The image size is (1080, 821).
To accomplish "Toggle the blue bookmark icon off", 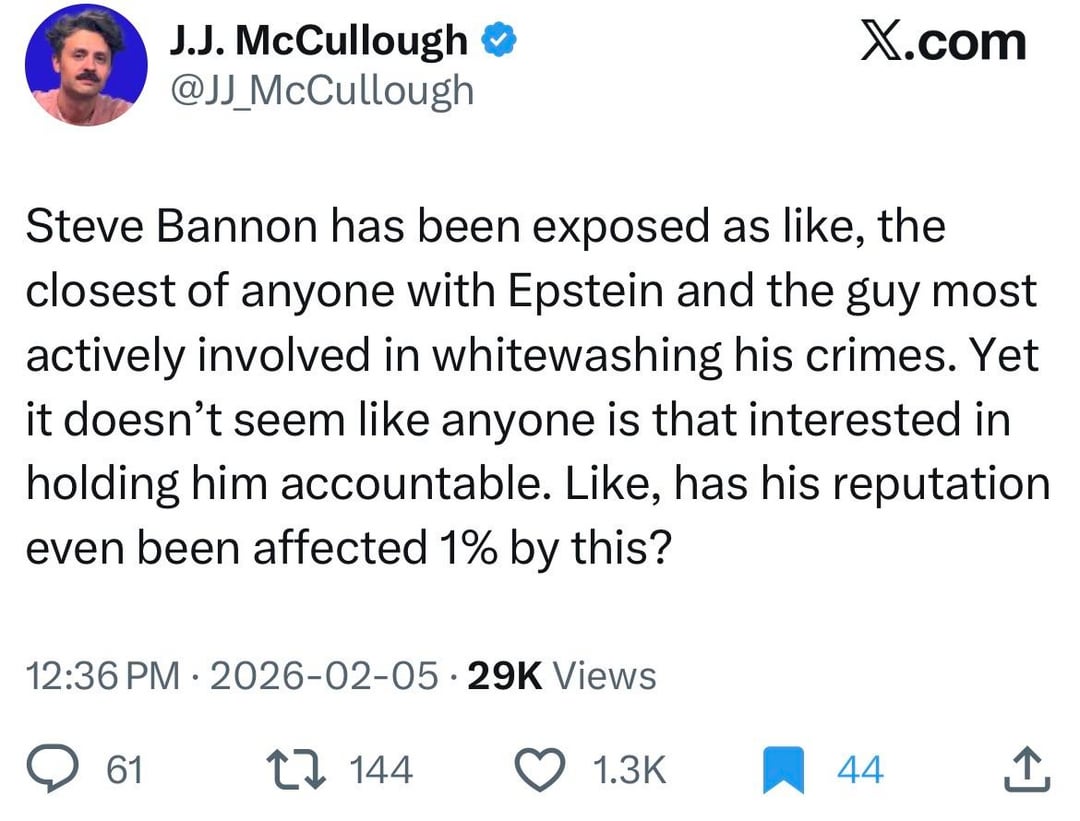I will (784, 770).
